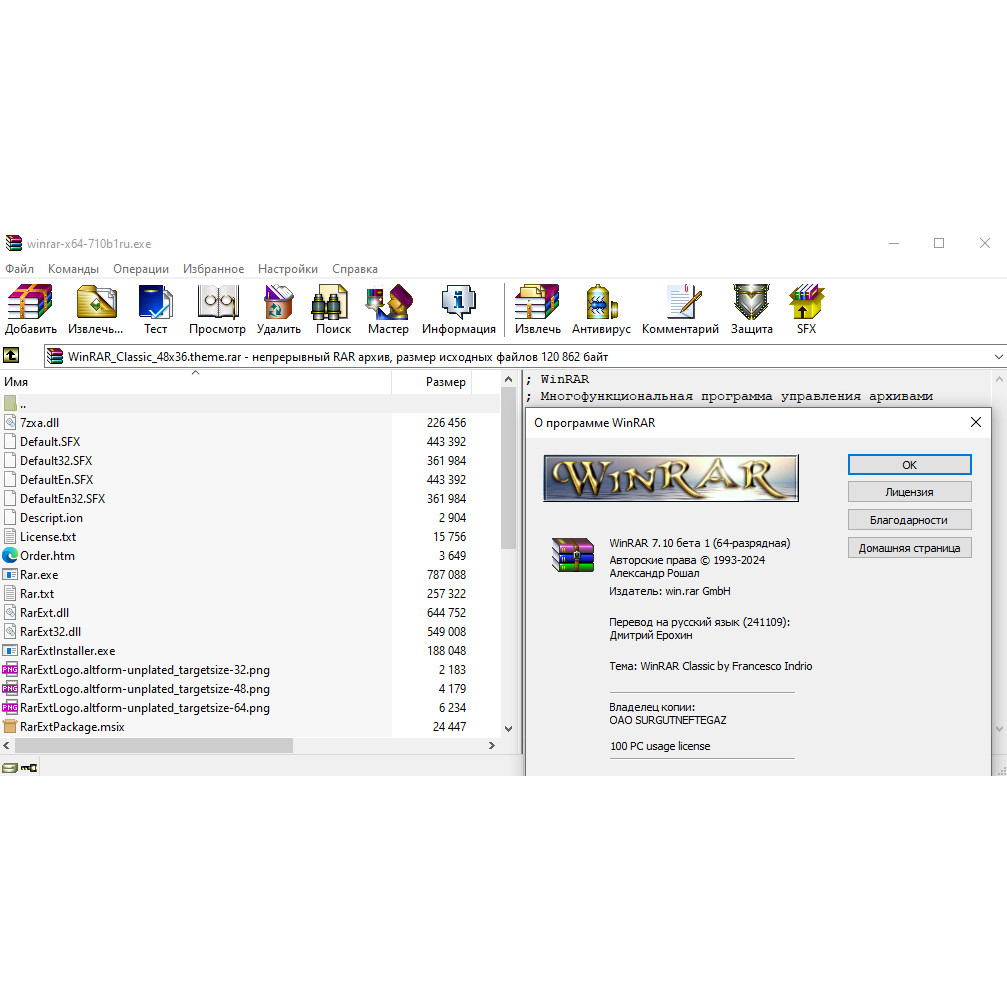Open the Настройки menu
1007x1007 pixels.
288,269
